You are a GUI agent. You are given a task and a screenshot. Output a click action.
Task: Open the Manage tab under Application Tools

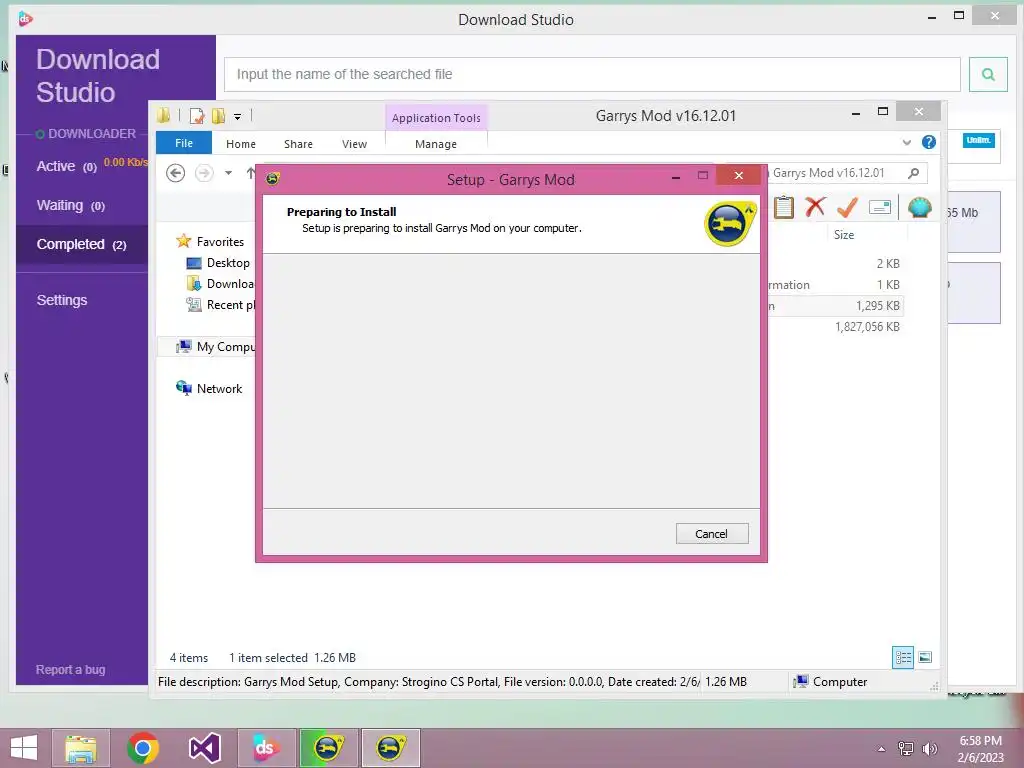pyautogui.click(x=436, y=144)
